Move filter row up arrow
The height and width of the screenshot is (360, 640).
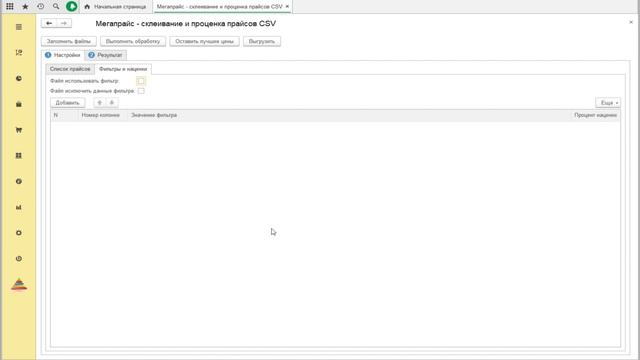[x=100, y=103]
